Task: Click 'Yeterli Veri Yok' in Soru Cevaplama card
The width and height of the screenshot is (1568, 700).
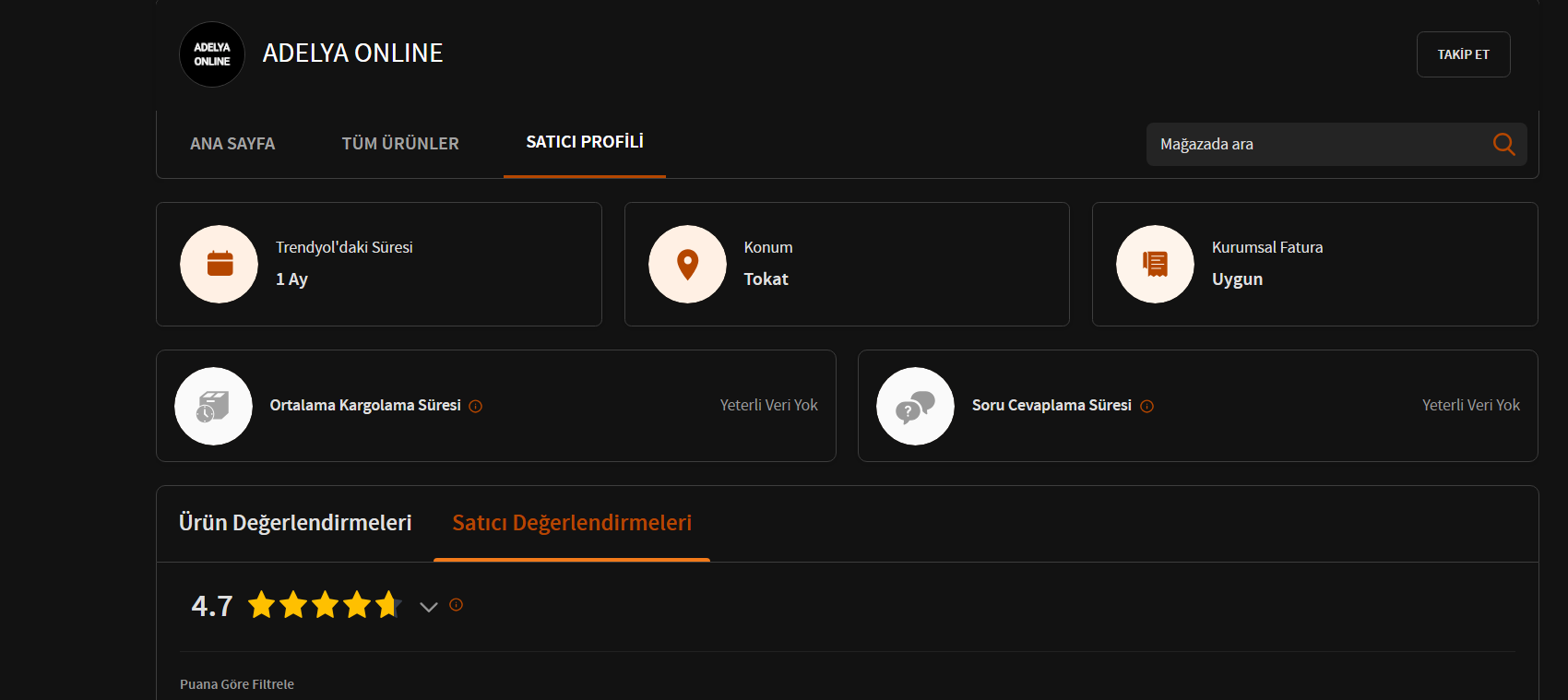Action: [1471, 406]
